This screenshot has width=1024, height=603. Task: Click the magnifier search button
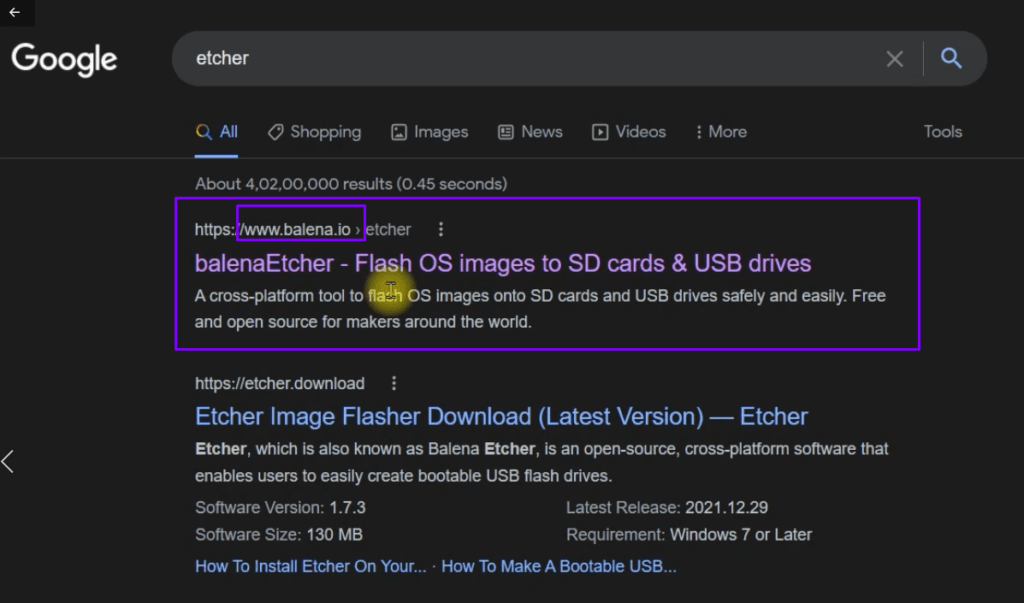point(951,58)
